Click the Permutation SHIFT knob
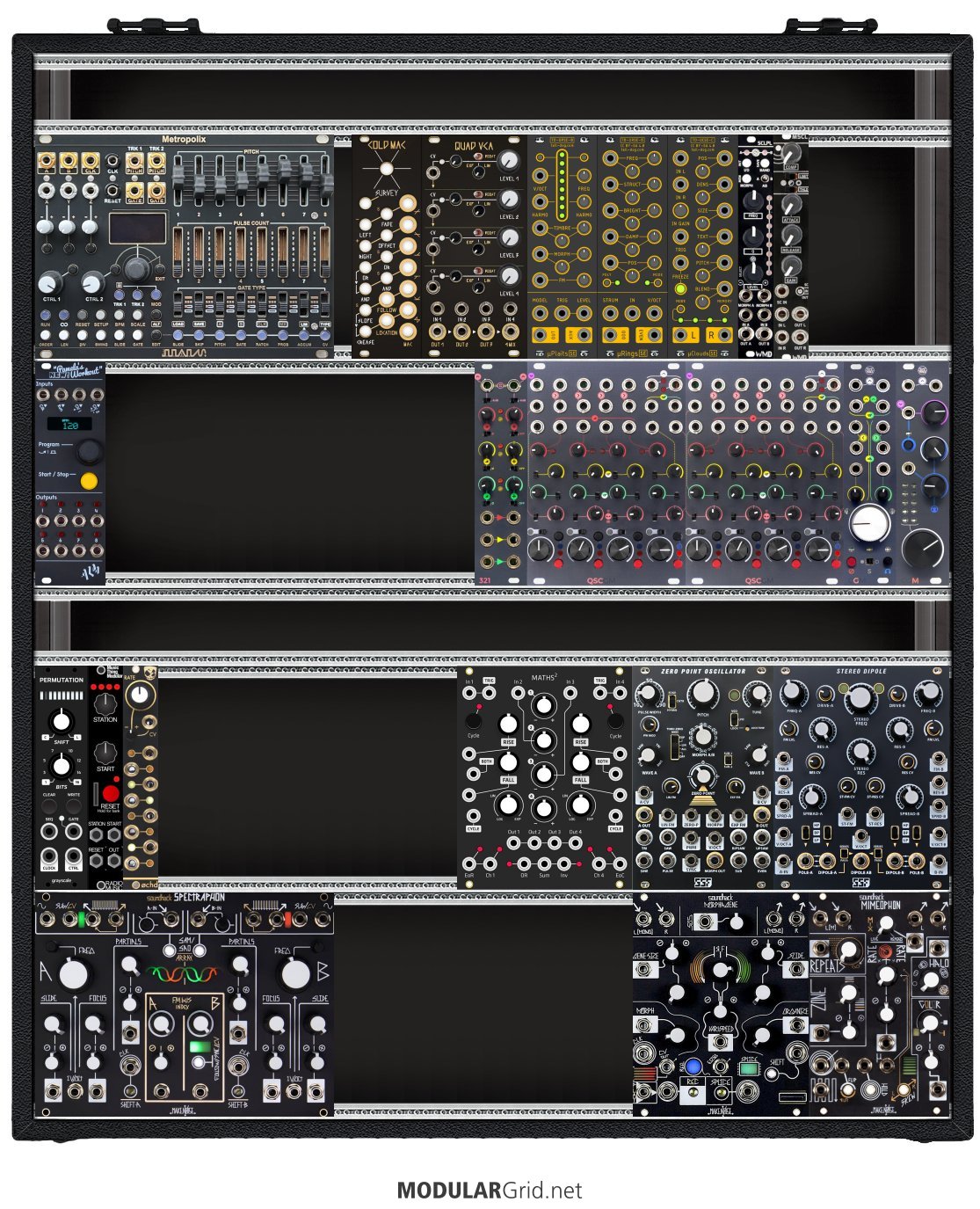The height and width of the screenshot is (1209, 980). [x=61, y=721]
